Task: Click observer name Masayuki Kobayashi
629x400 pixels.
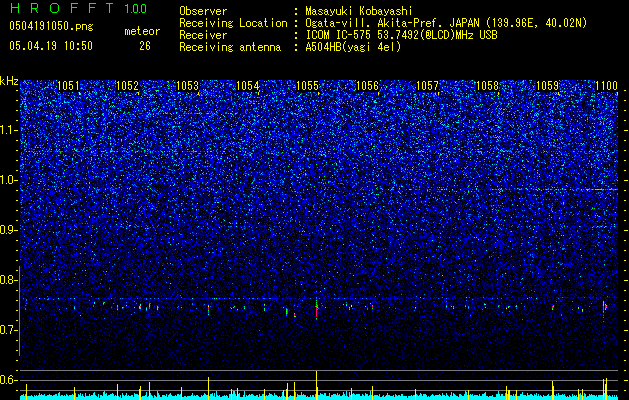Action: [359, 12]
